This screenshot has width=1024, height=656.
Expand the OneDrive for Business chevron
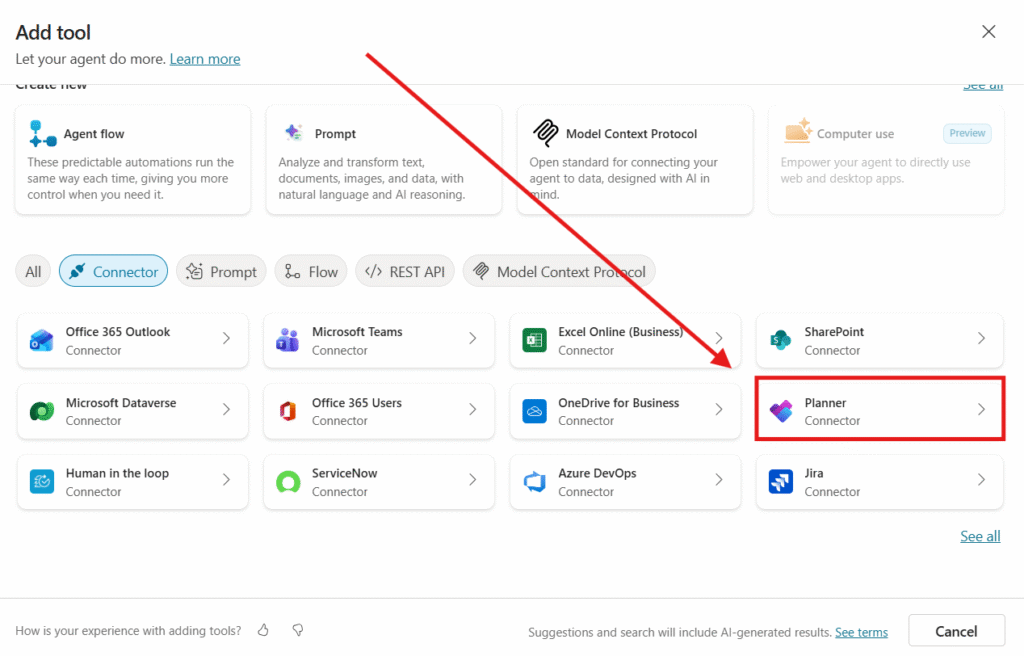click(719, 410)
